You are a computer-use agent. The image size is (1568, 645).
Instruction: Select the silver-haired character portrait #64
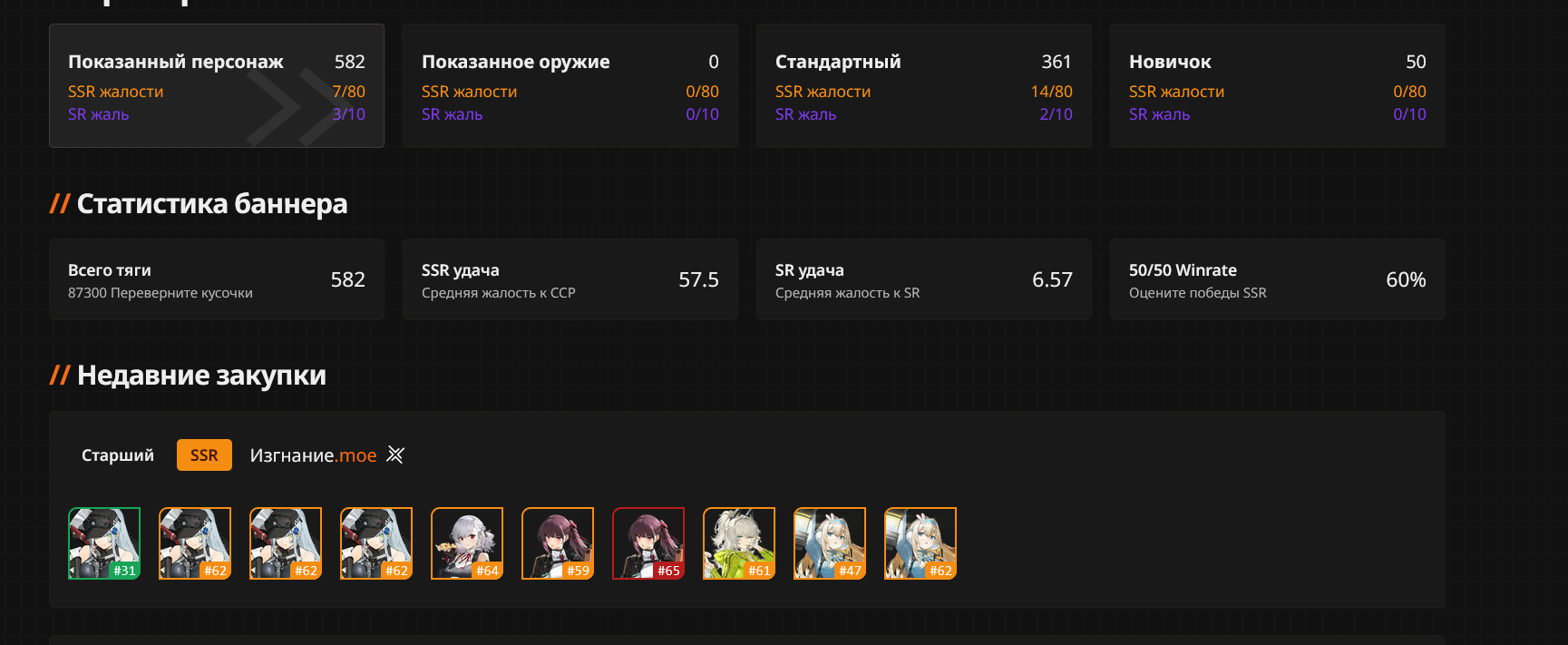467,543
